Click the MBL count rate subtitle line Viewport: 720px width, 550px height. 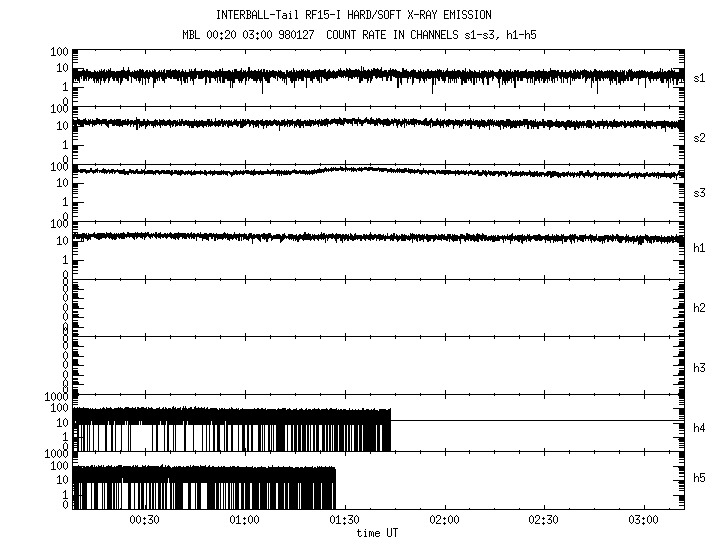pyautogui.click(x=364, y=35)
